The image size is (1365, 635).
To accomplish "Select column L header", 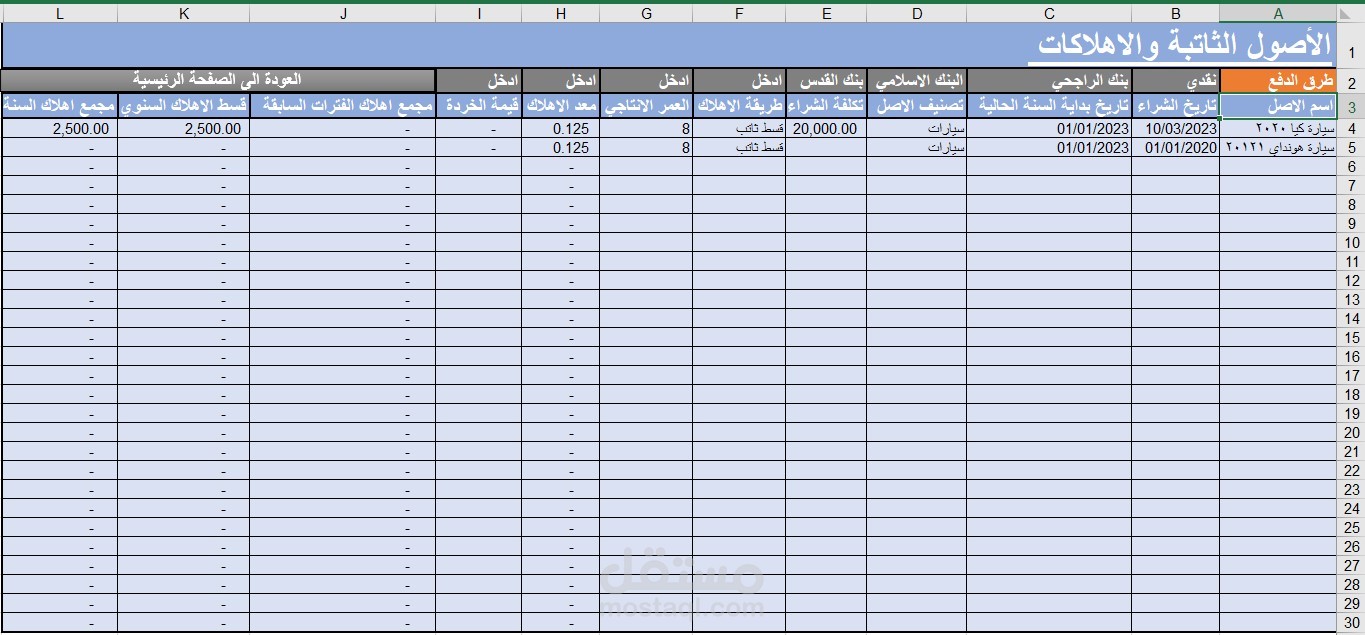I will pyautogui.click(x=59, y=13).
